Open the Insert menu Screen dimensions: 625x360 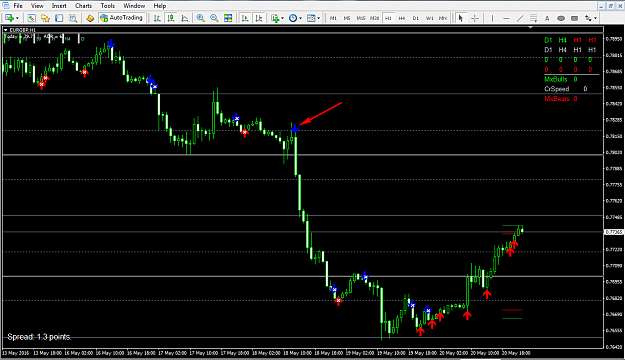[x=59, y=6]
